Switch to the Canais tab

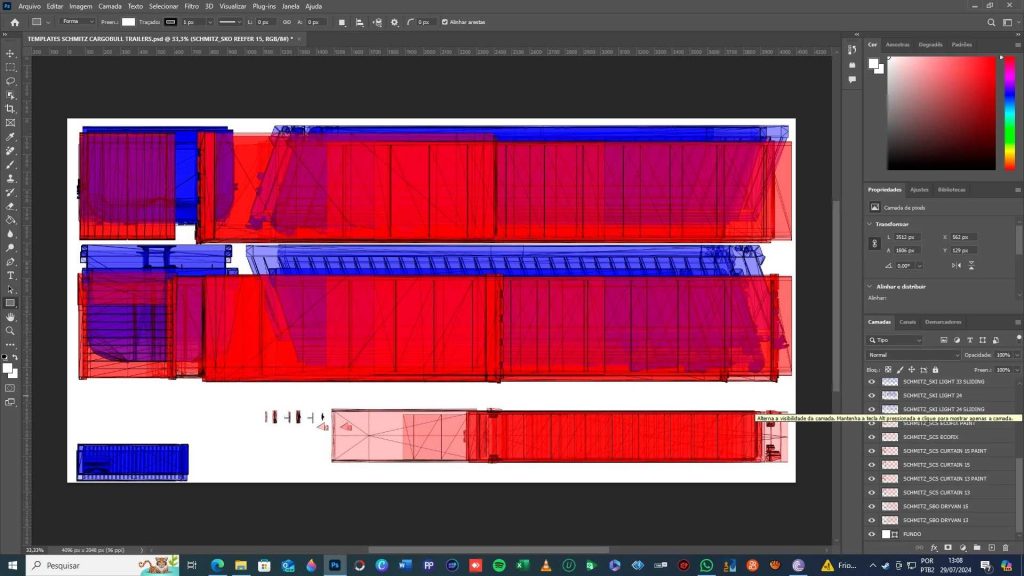(x=910, y=322)
